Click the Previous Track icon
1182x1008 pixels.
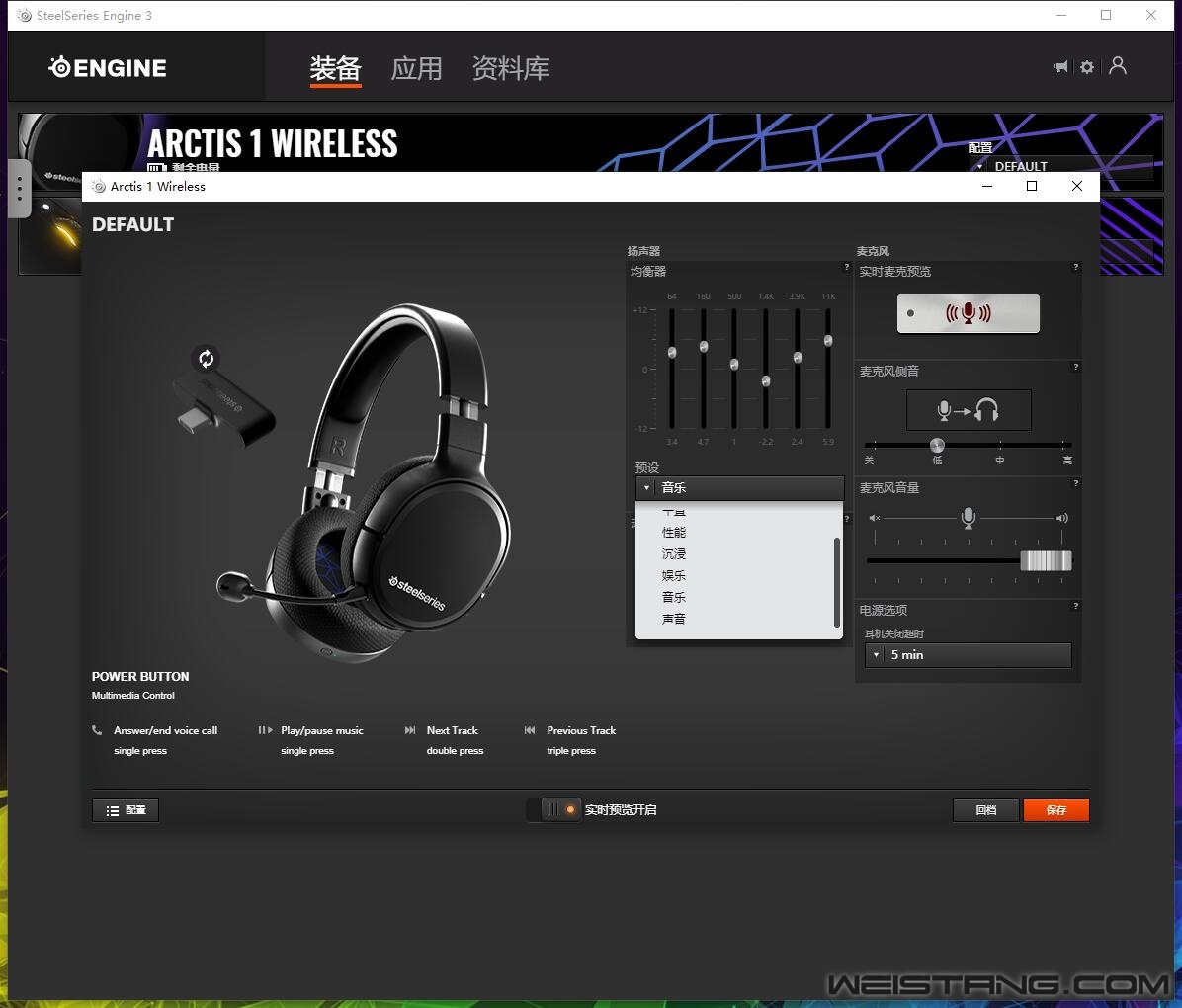coord(530,729)
